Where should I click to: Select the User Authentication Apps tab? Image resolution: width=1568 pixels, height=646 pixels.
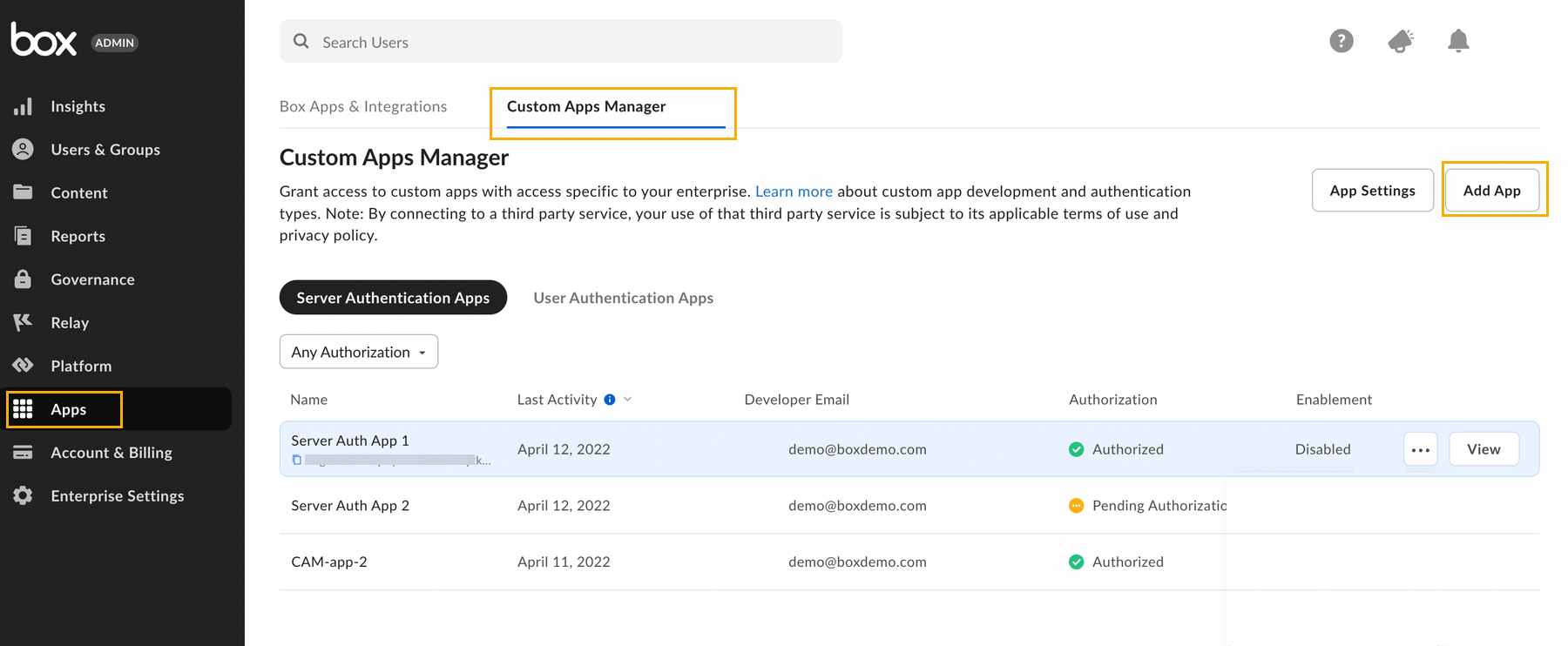pos(623,298)
